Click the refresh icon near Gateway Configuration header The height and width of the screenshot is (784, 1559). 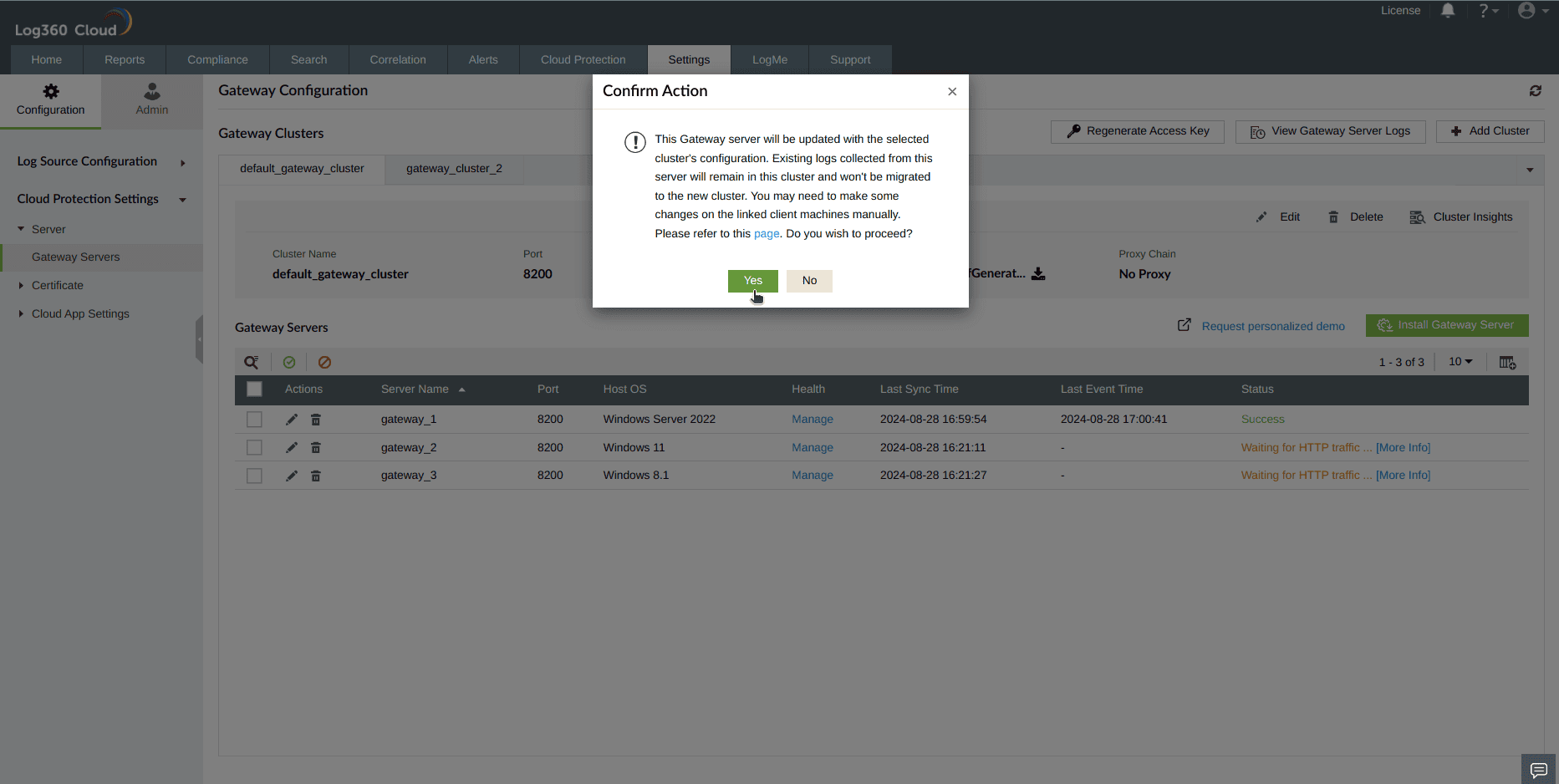[x=1536, y=91]
